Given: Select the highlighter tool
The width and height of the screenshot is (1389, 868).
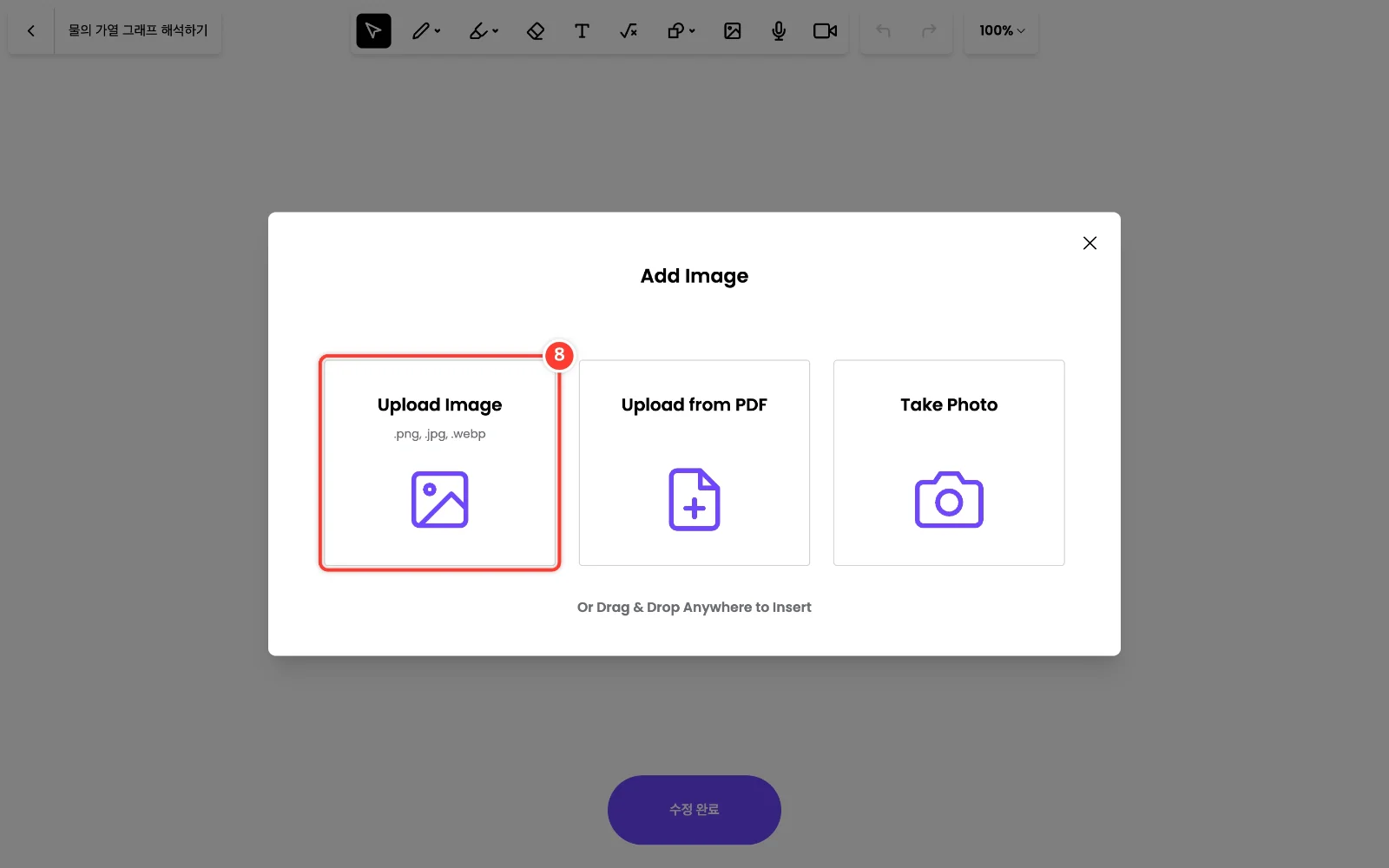Looking at the screenshot, I should click(478, 31).
